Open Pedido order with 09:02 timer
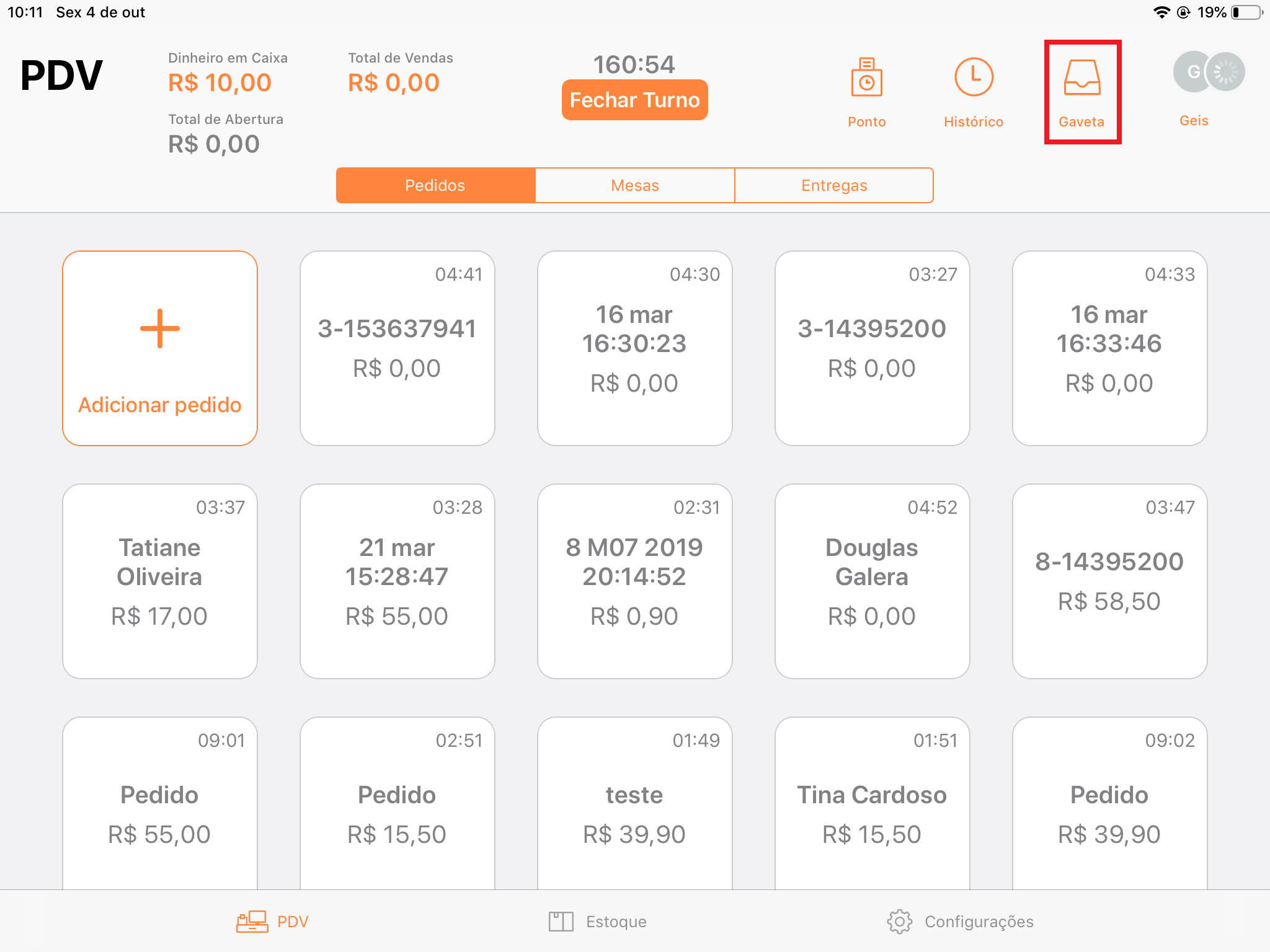This screenshot has height=952, width=1270. [x=1110, y=803]
